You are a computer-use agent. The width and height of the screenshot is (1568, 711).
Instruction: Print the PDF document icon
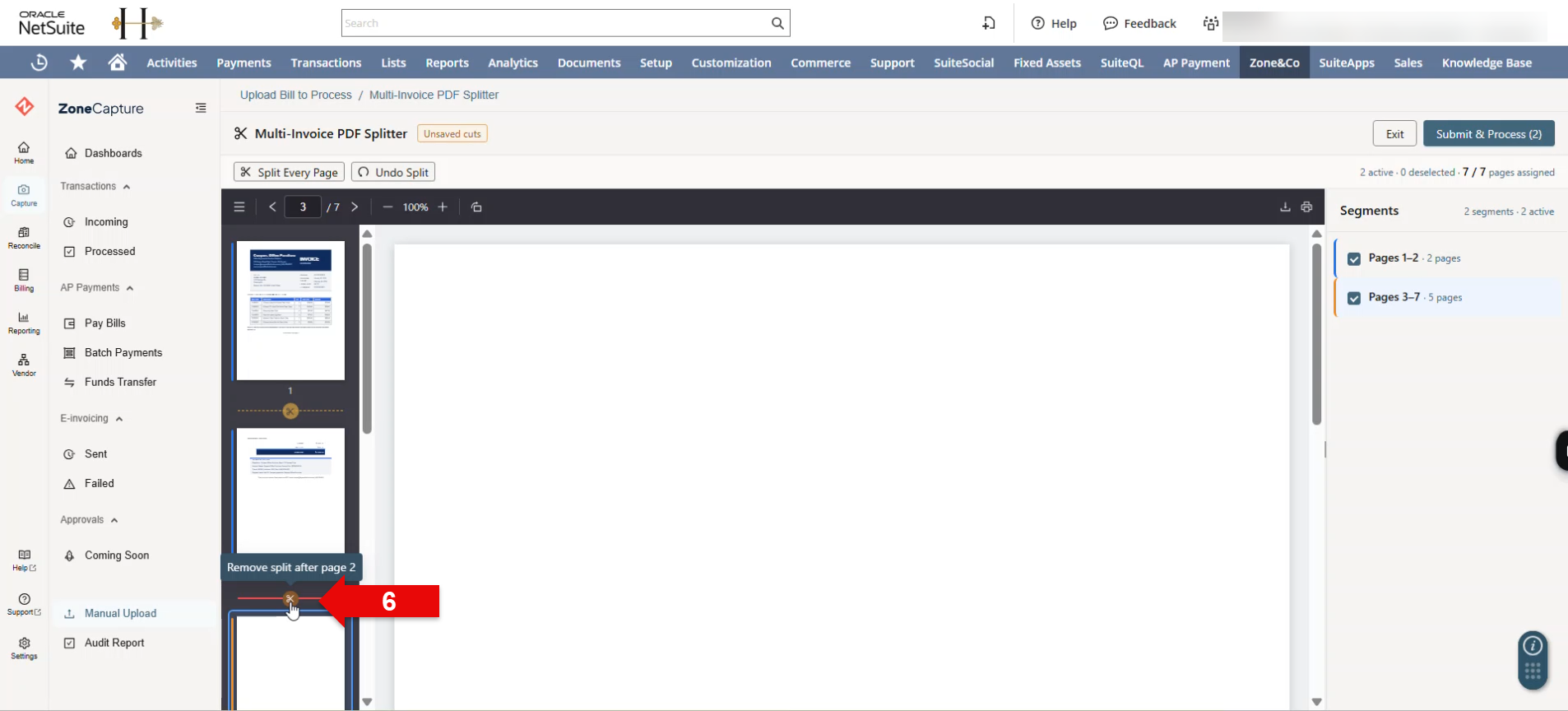pyautogui.click(x=1306, y=207)
